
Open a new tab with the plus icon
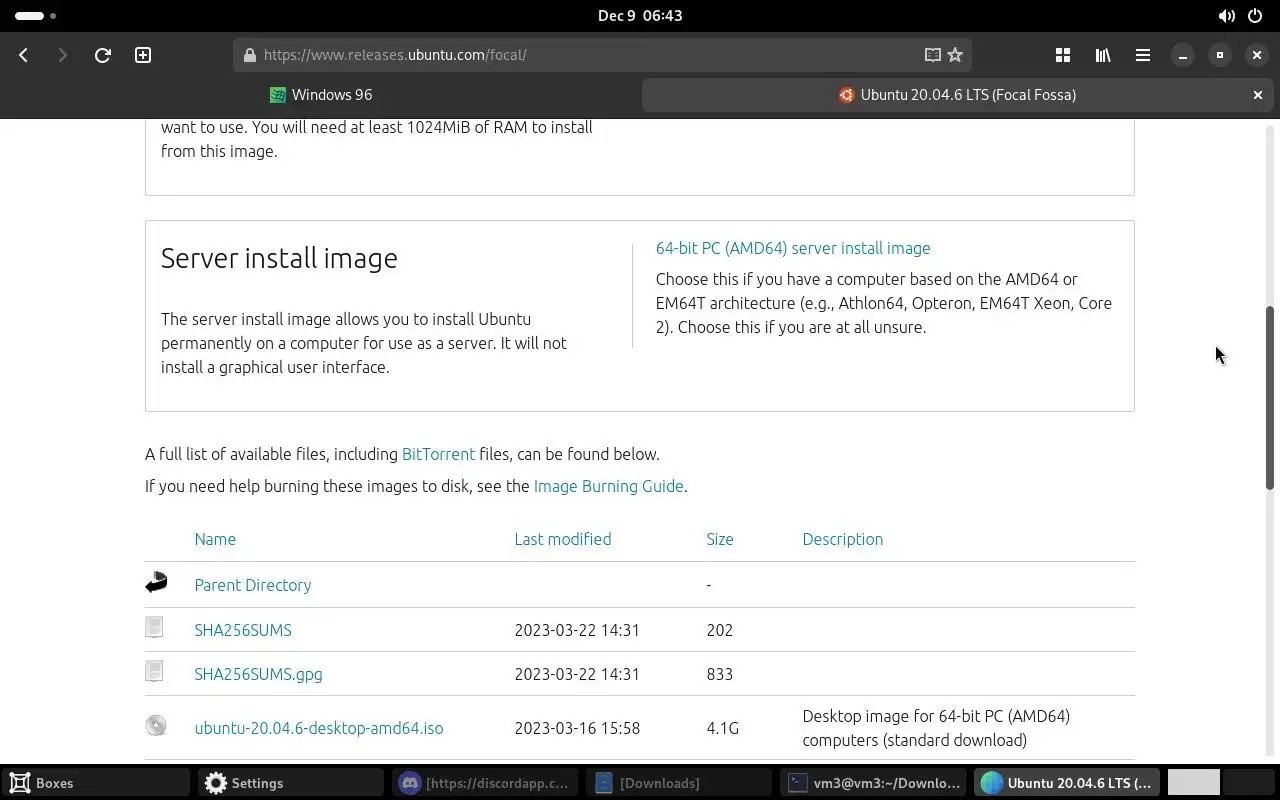click(x=143, y=55)
